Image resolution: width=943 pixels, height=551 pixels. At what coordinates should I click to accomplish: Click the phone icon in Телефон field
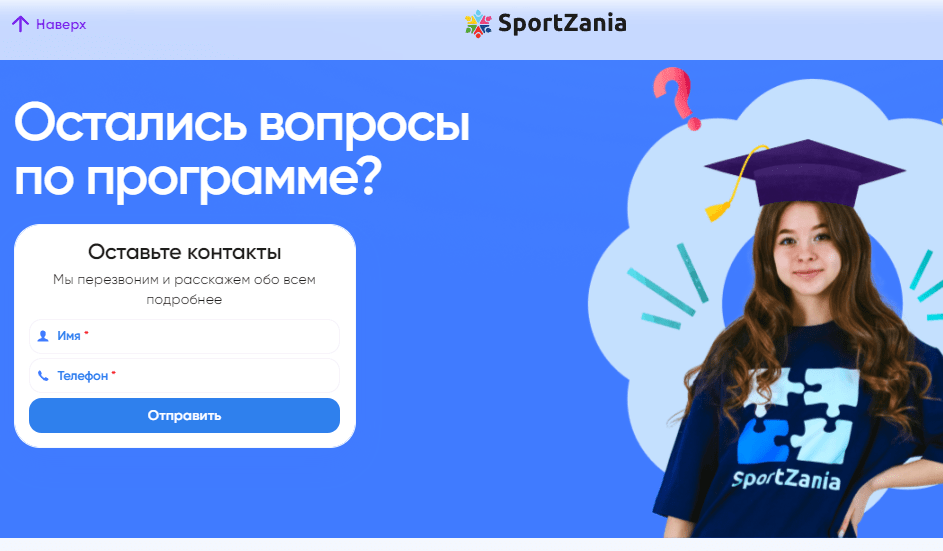tap(43, 376)
